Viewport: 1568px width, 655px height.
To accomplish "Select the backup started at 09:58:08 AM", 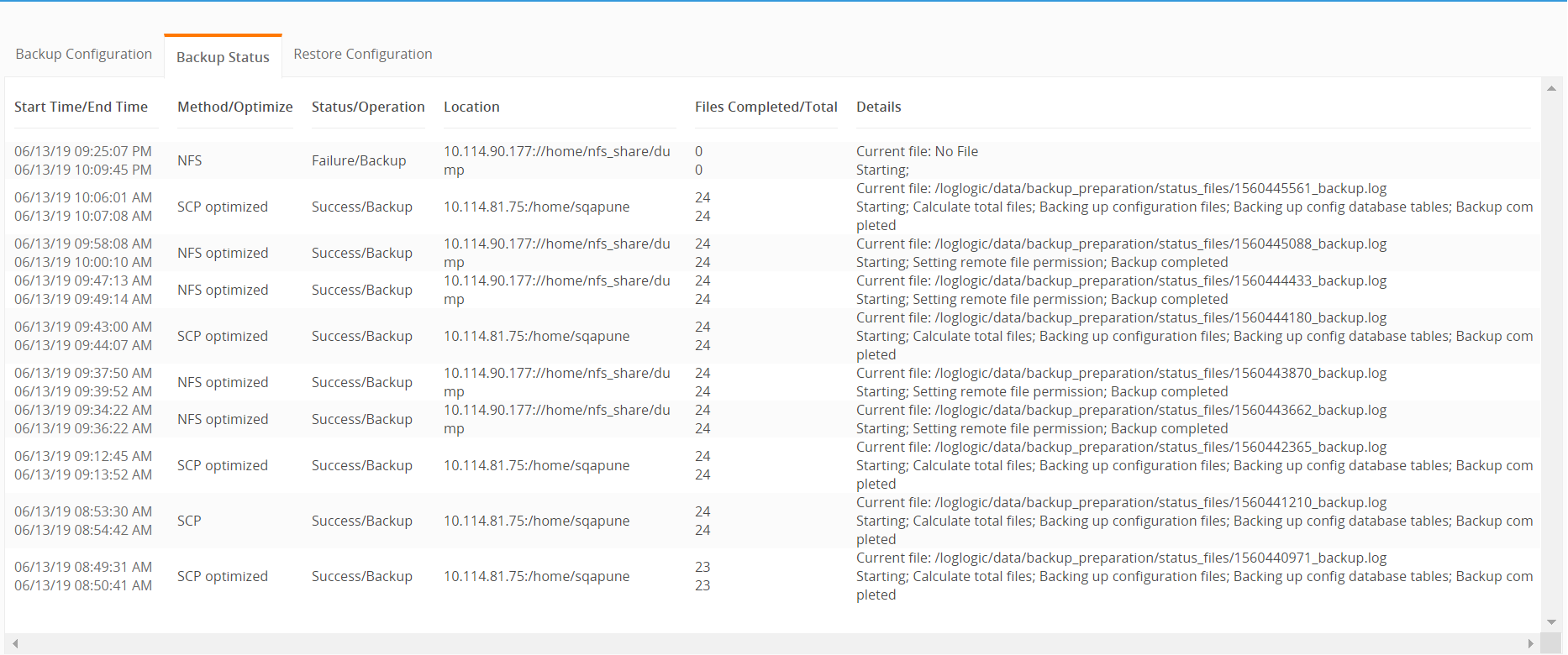I will click(83, 244).
